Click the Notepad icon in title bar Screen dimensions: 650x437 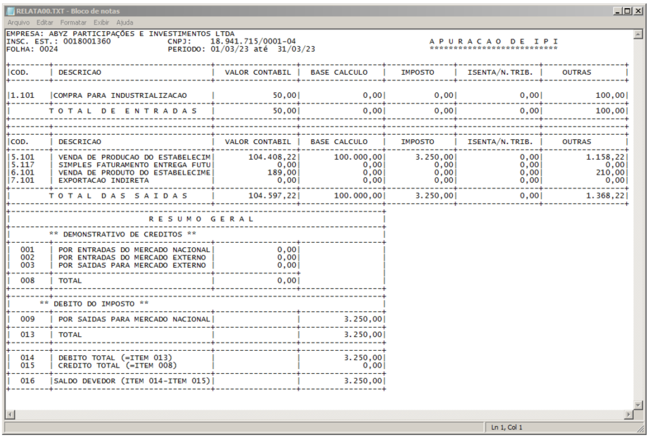click(x=10, y=11)
